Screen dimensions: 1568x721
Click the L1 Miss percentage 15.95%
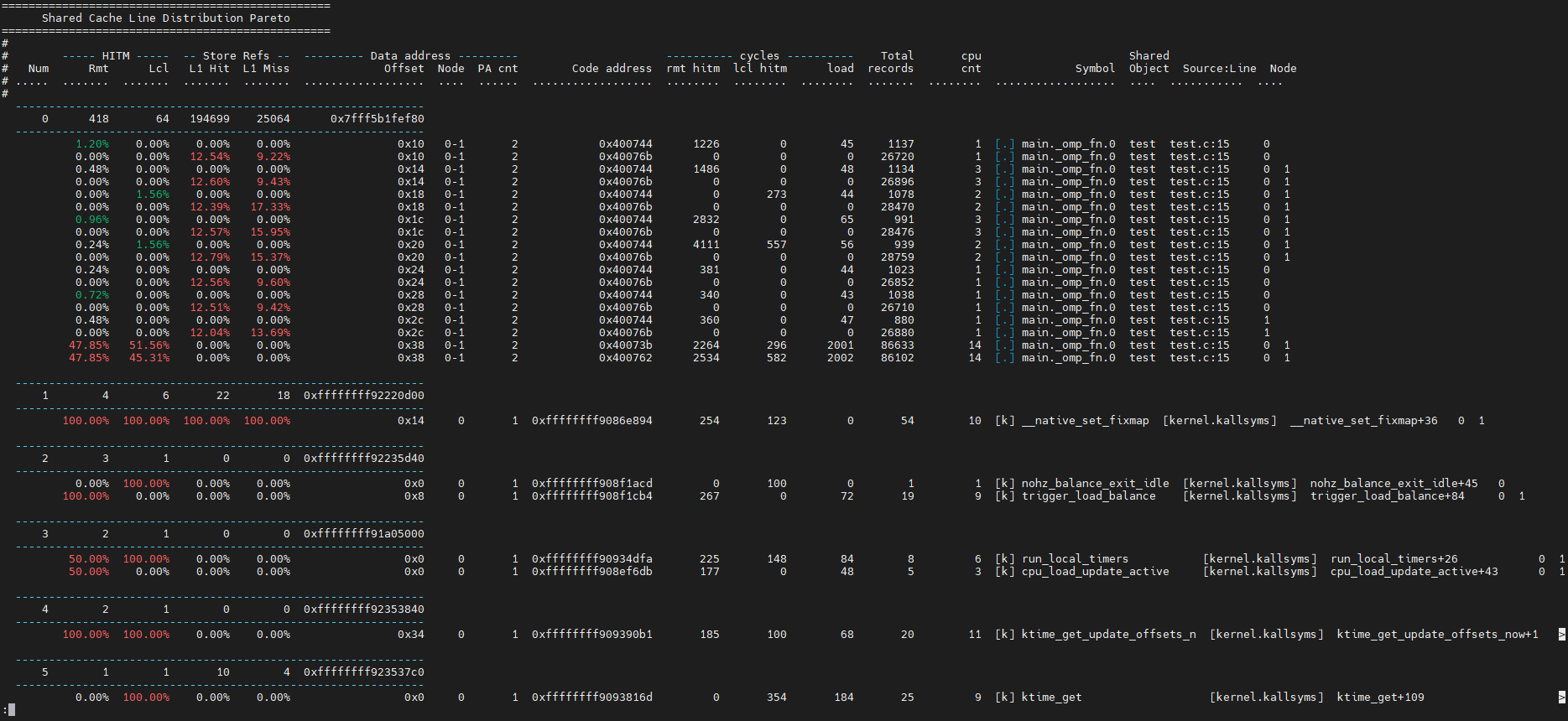click(x=270, y=232)
